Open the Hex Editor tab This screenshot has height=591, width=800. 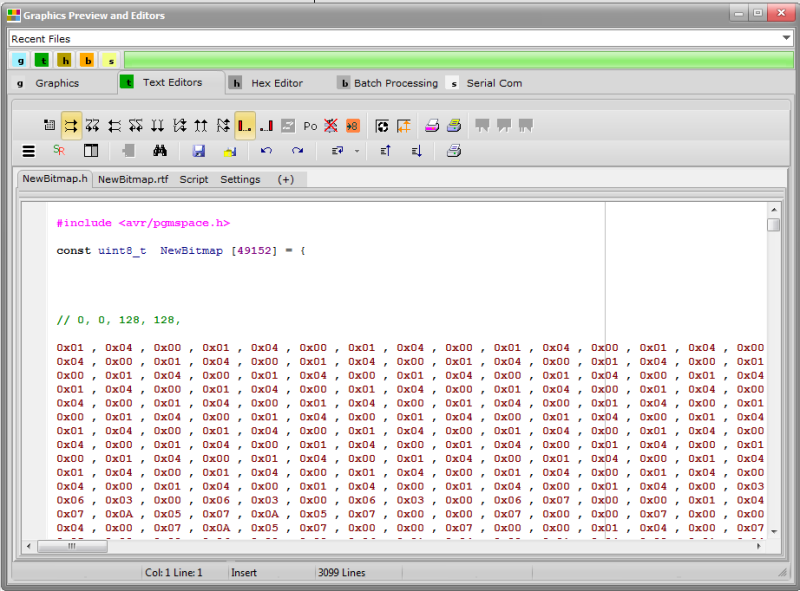pyautogui.click(x=277, y=83)
